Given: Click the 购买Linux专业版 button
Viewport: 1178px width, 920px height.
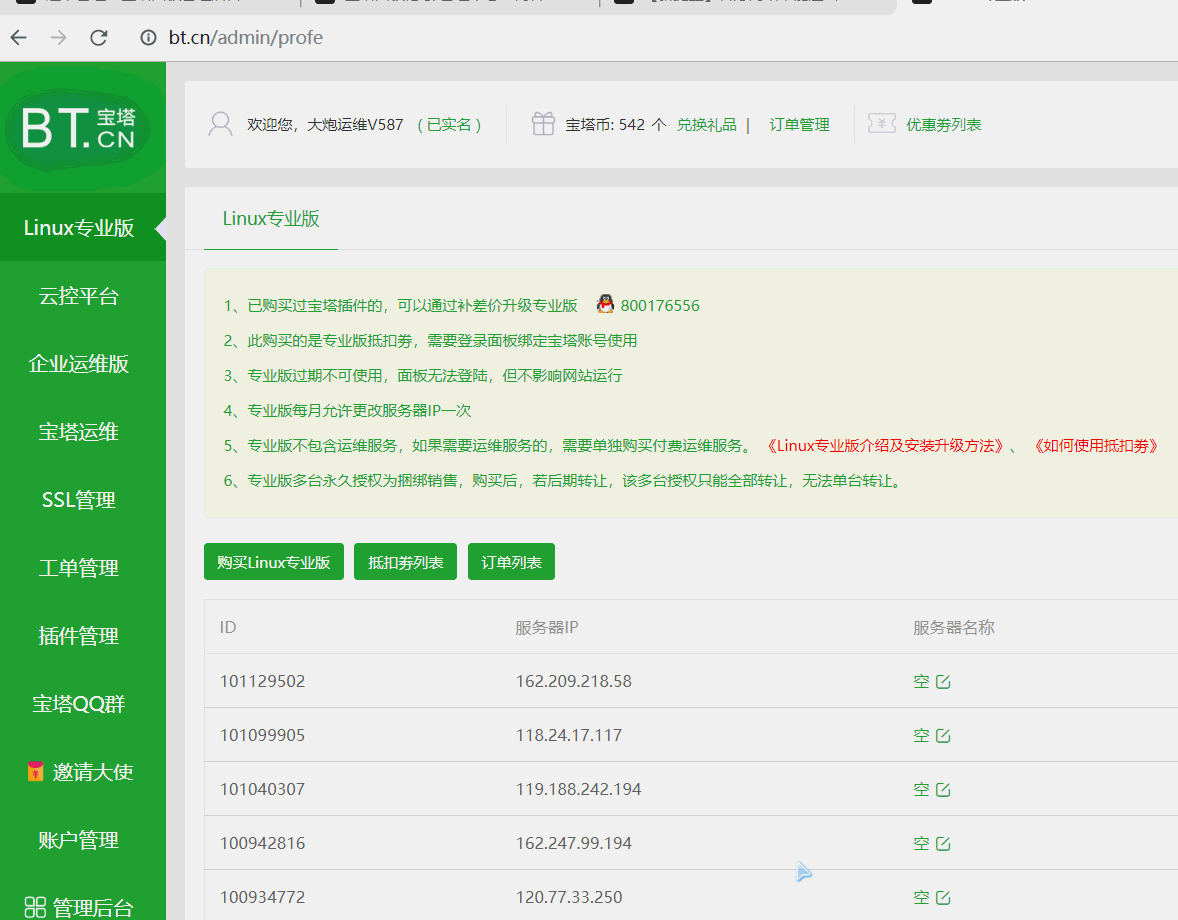Looking at the screenshot, I should (273, 562).
